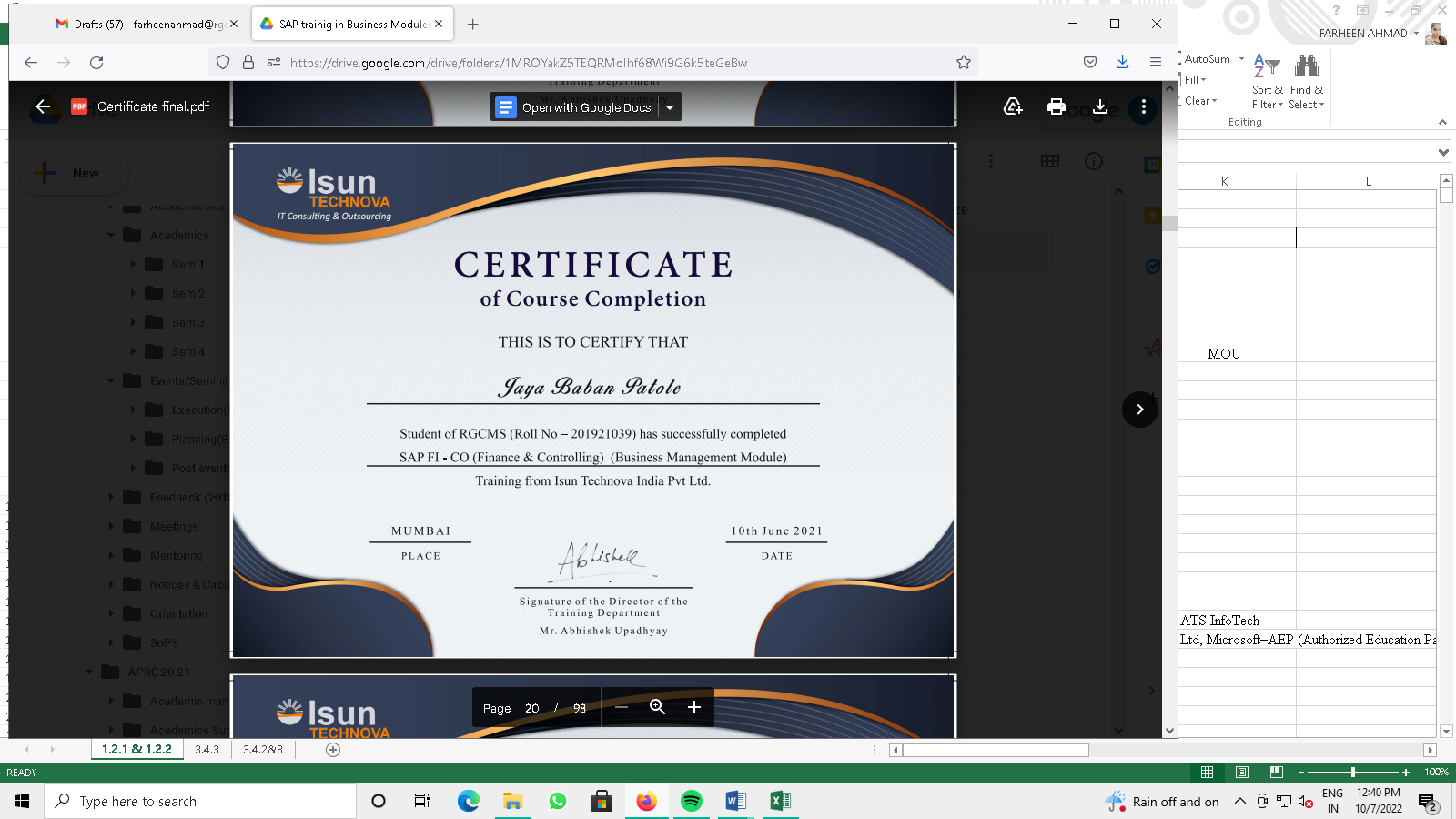Screen dimensions: 1456x819
Task: Bookmark this page with star icon
Action: (x=964, y=63)
